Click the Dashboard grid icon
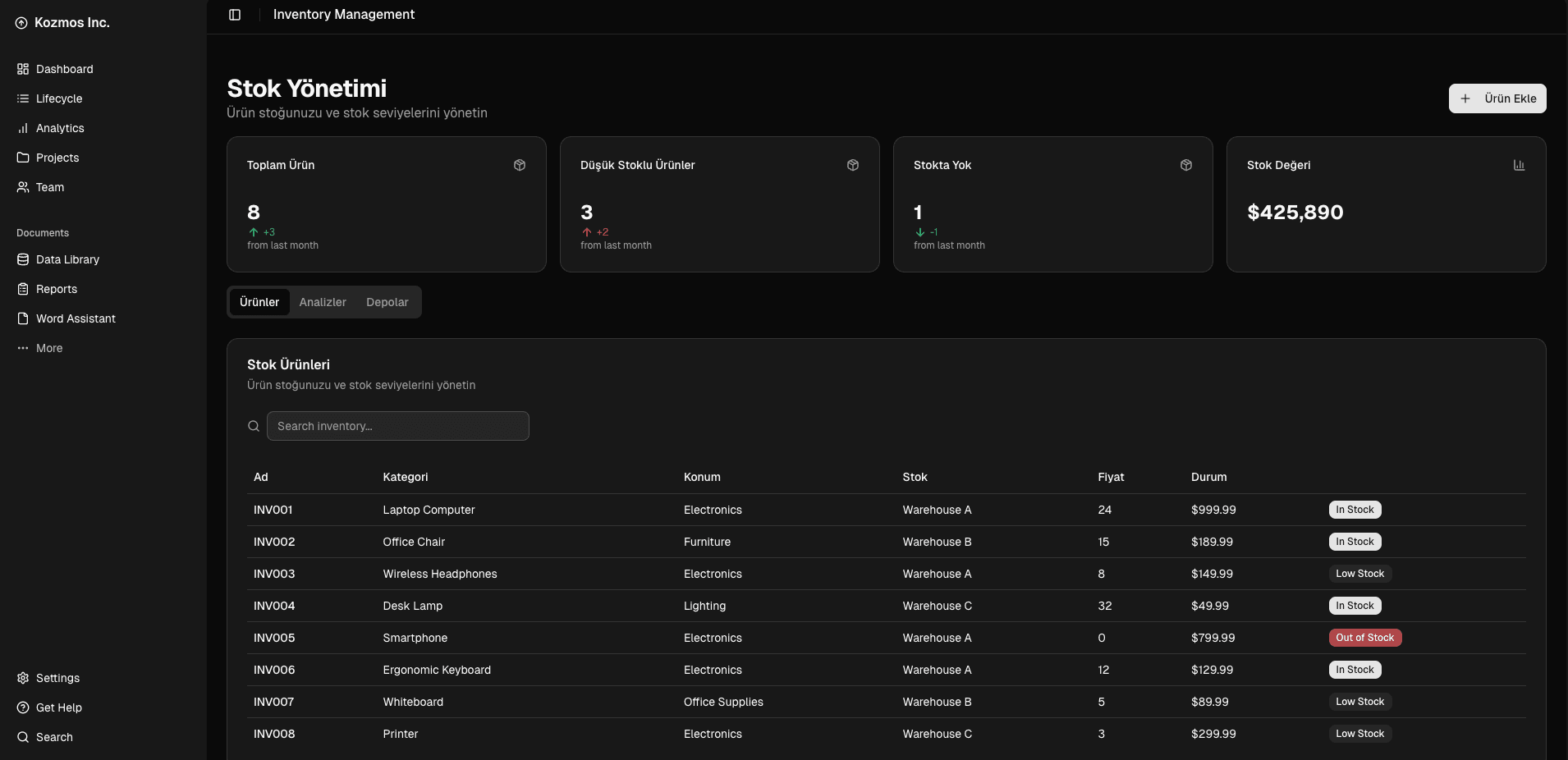The width and height of the screenshot is (1568, 760). pos(23,69)
